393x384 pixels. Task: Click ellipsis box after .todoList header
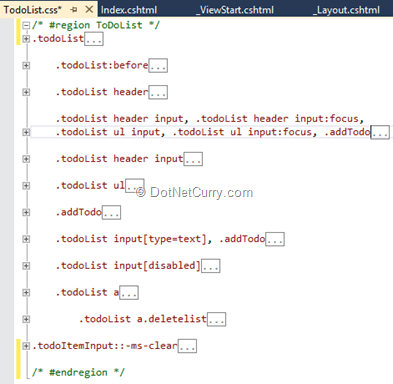tap(158, 92)
